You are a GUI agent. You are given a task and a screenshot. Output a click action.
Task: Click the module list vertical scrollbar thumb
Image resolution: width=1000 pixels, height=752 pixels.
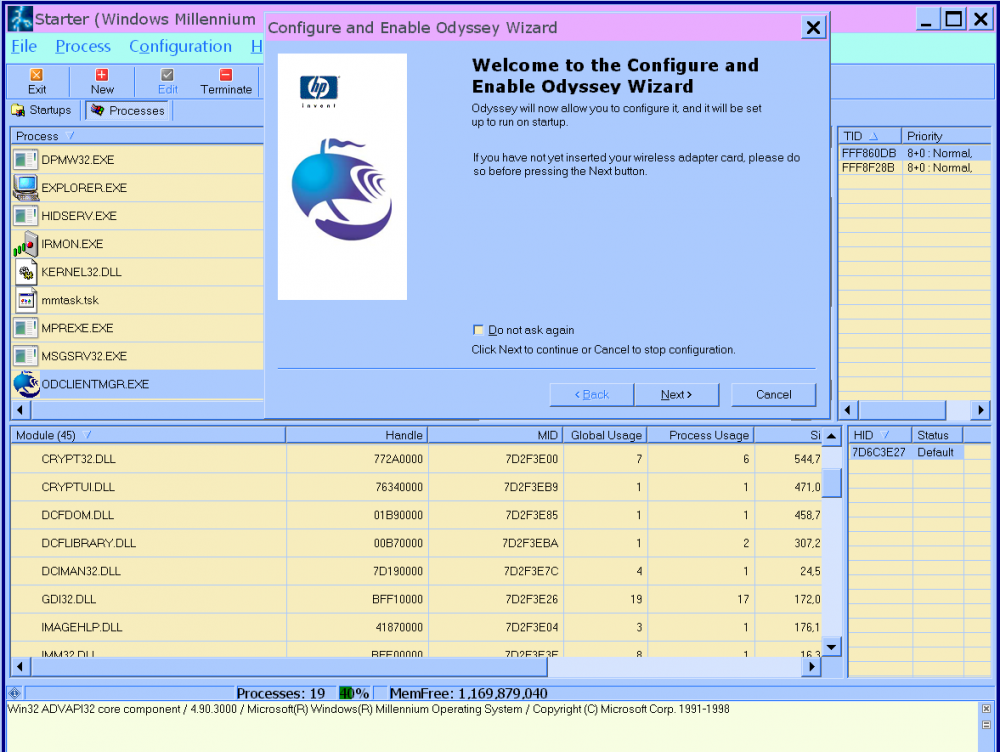[x=831, y=482]
